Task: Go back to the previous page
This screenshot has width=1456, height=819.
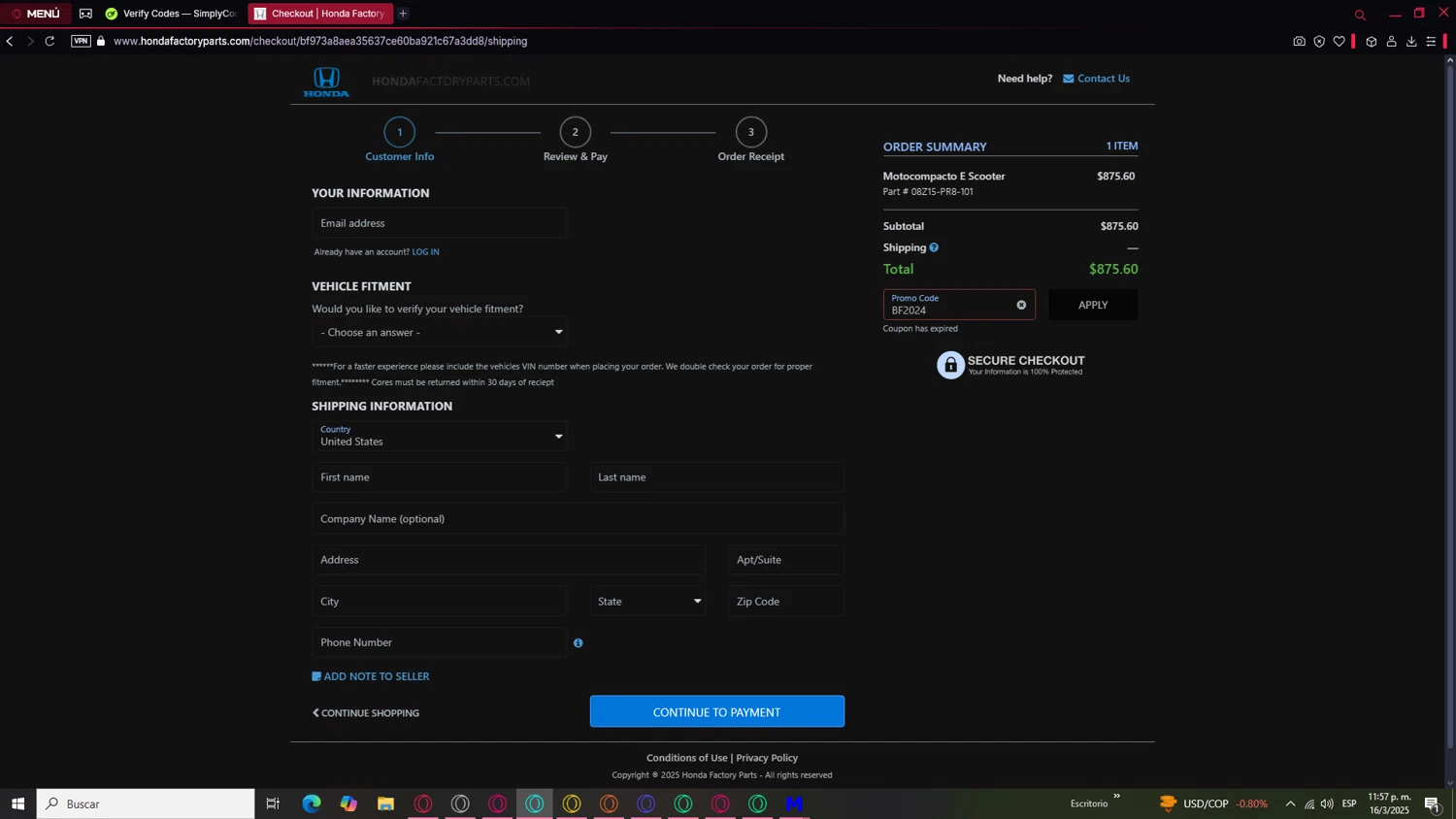Action: coord(10,41)
